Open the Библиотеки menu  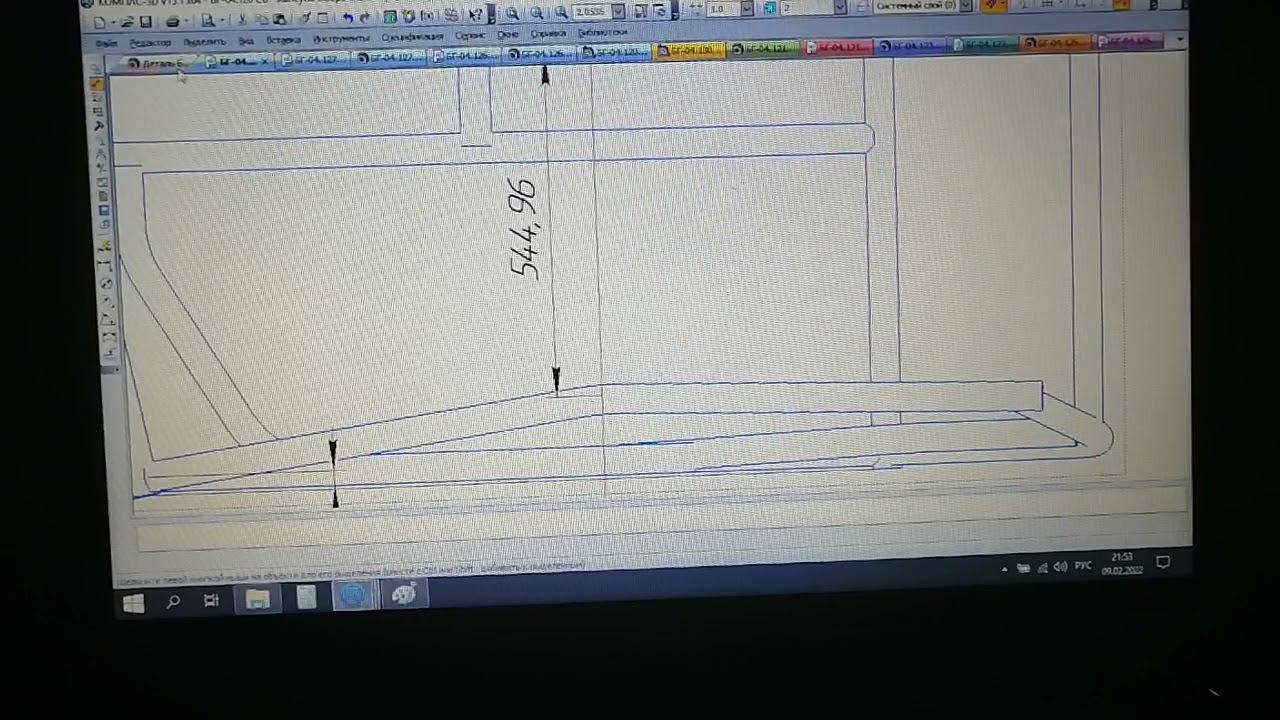point(602,32)
